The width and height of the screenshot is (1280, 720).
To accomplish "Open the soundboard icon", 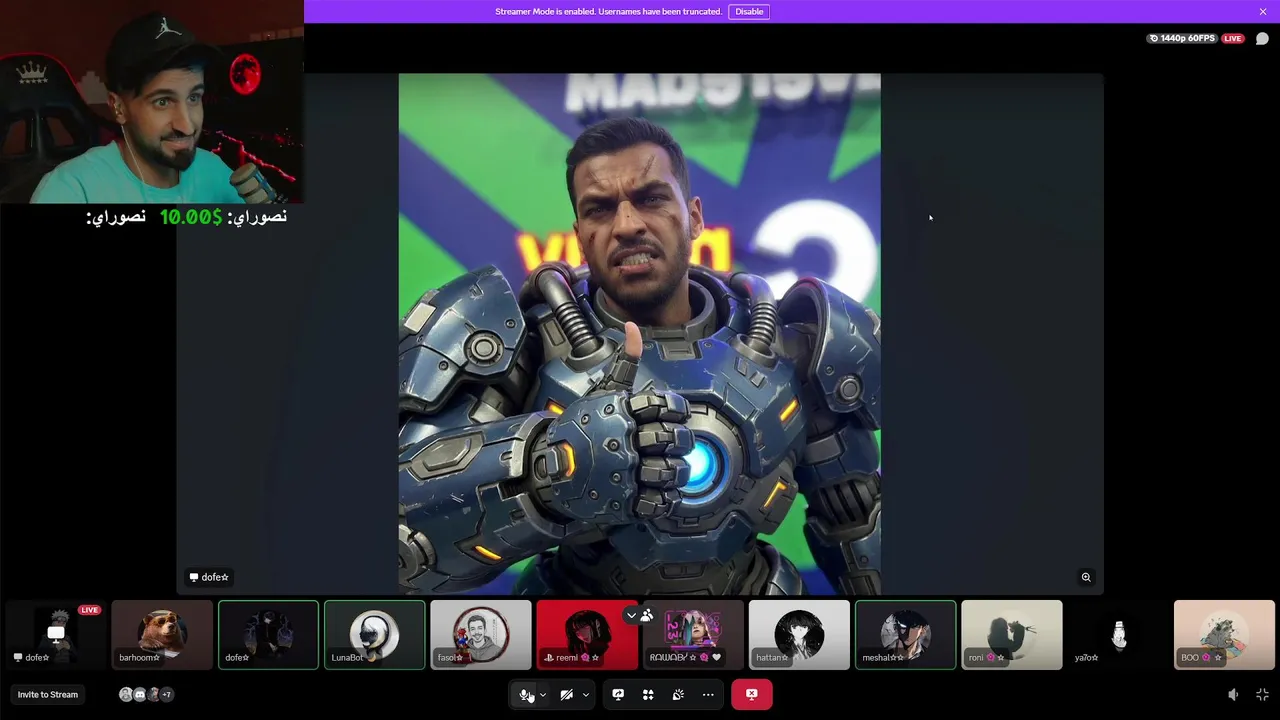I will point(678,695).
